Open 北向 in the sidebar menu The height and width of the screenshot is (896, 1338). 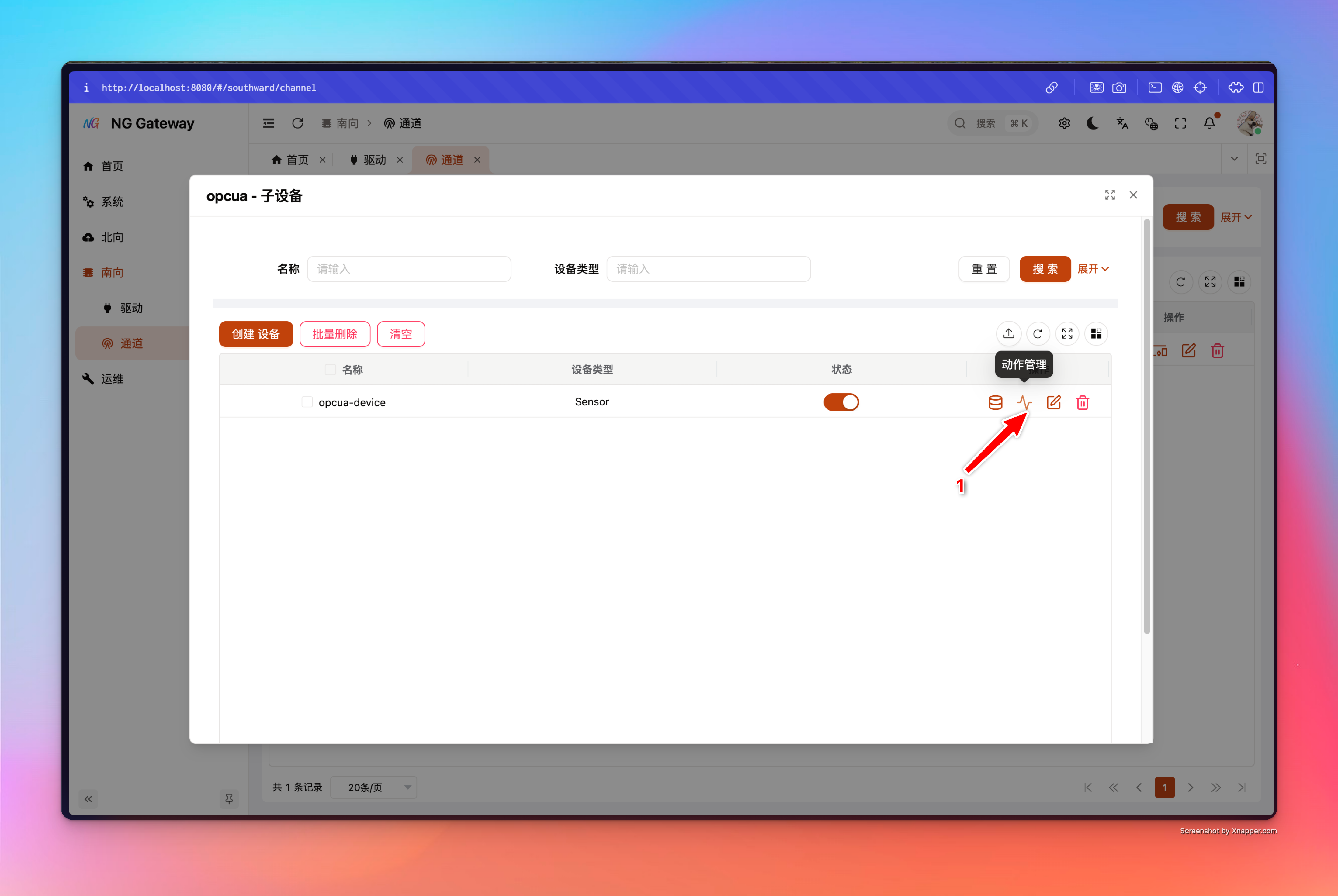coord(112,237)
